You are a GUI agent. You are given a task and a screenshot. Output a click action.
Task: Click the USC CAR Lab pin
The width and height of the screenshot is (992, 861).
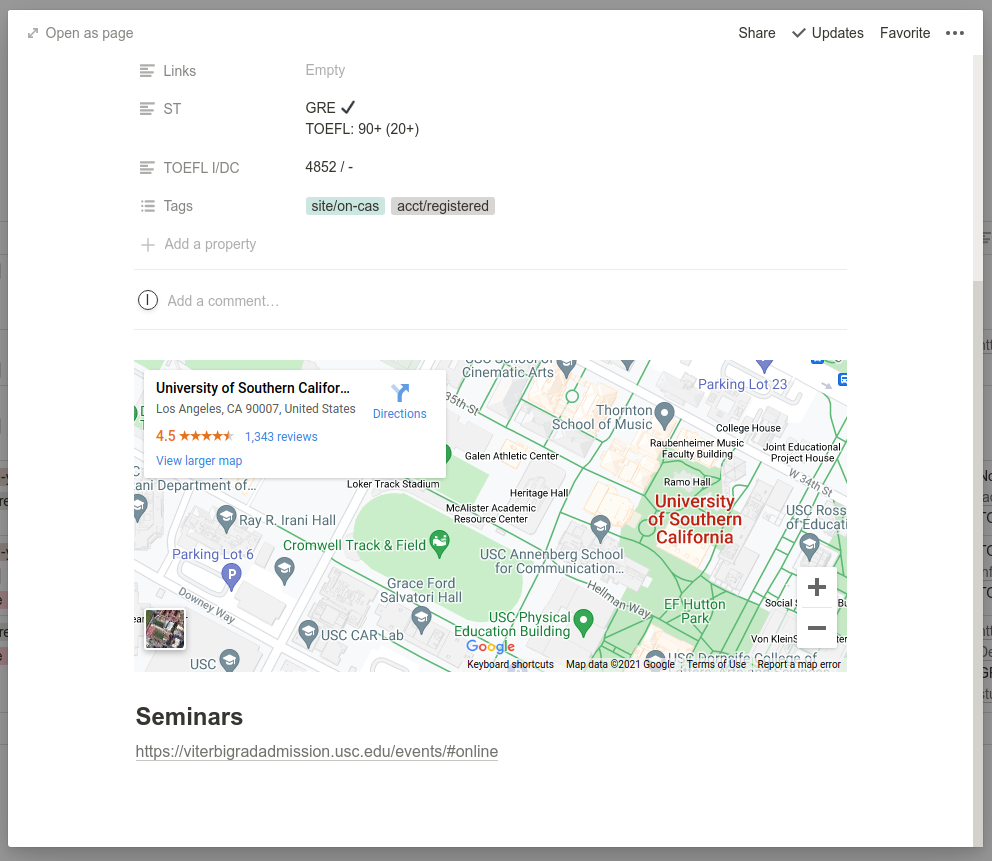(308, 634)
